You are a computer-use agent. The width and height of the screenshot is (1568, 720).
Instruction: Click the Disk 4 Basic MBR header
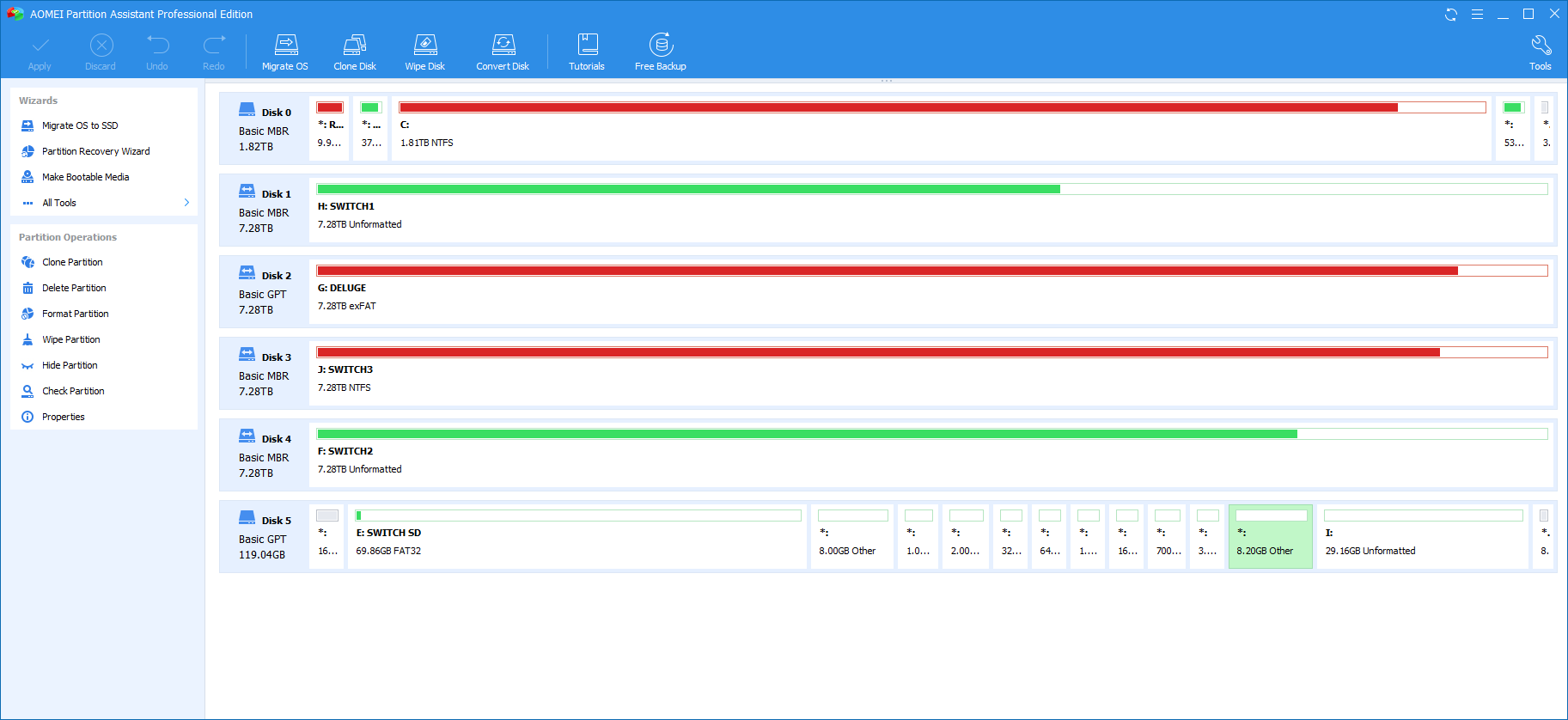(264, 455)
